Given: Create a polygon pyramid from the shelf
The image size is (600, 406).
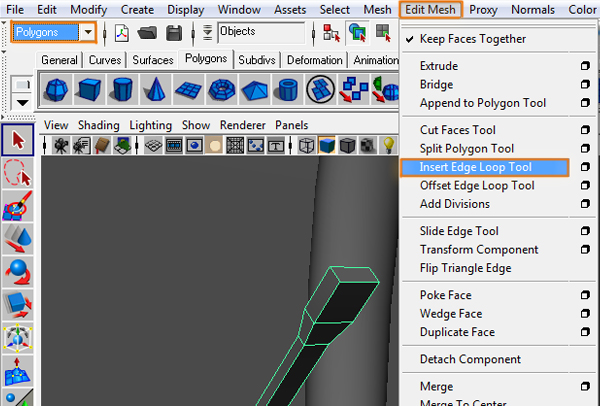Looking at the screenshot, I should 254,90.
